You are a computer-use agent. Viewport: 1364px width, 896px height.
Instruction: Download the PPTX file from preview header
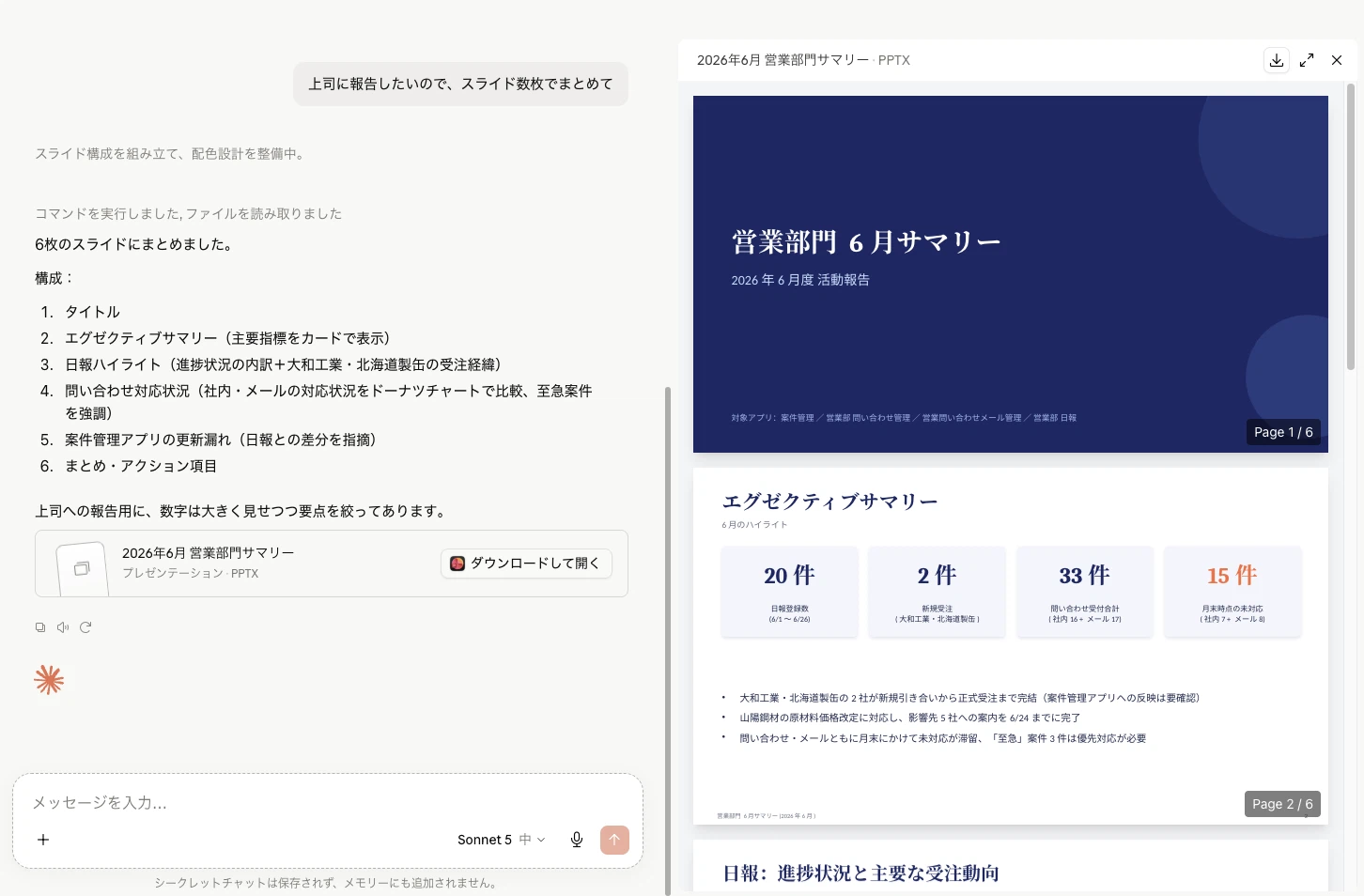point(1277,60)
